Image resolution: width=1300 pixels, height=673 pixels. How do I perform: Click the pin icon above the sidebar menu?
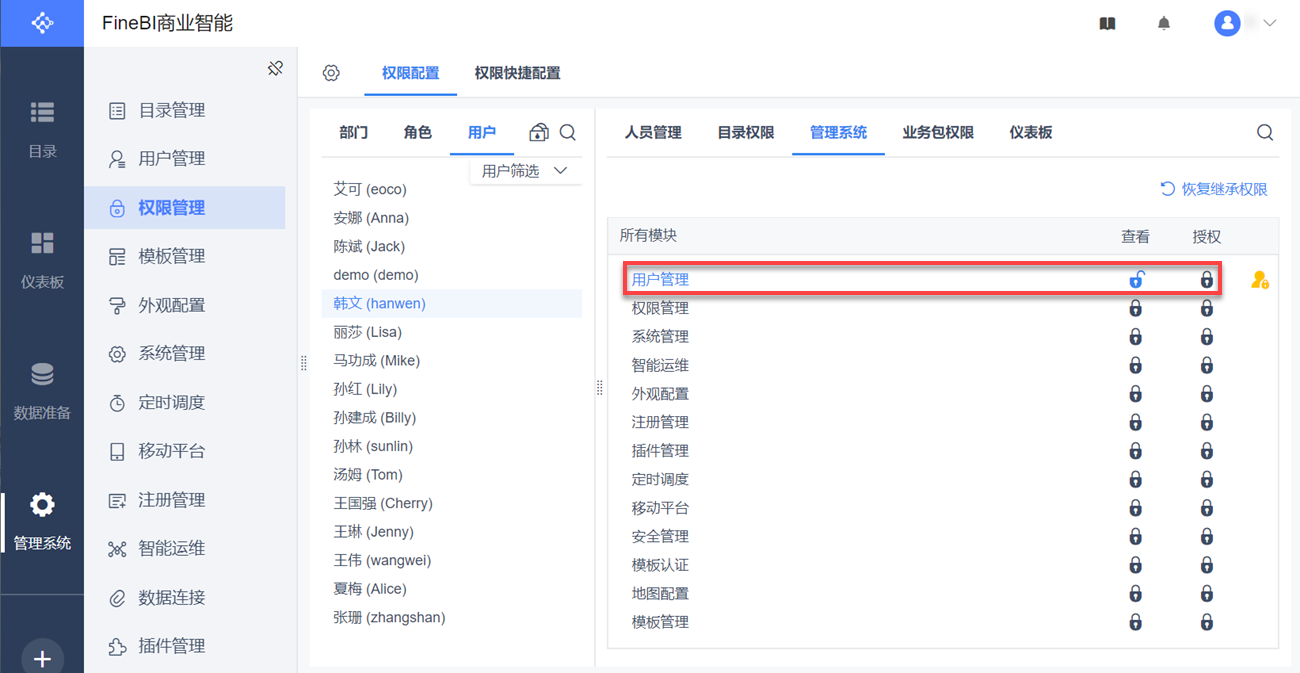point(275,68)
